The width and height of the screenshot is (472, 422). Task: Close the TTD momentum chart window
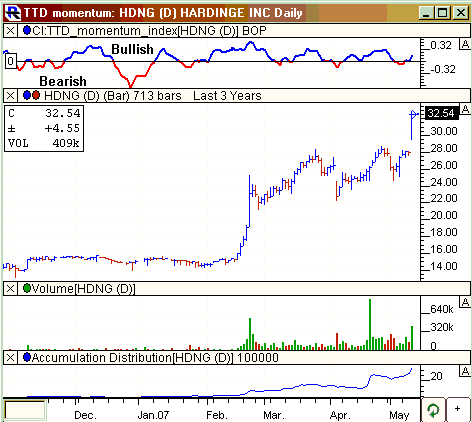pos(461,13)
